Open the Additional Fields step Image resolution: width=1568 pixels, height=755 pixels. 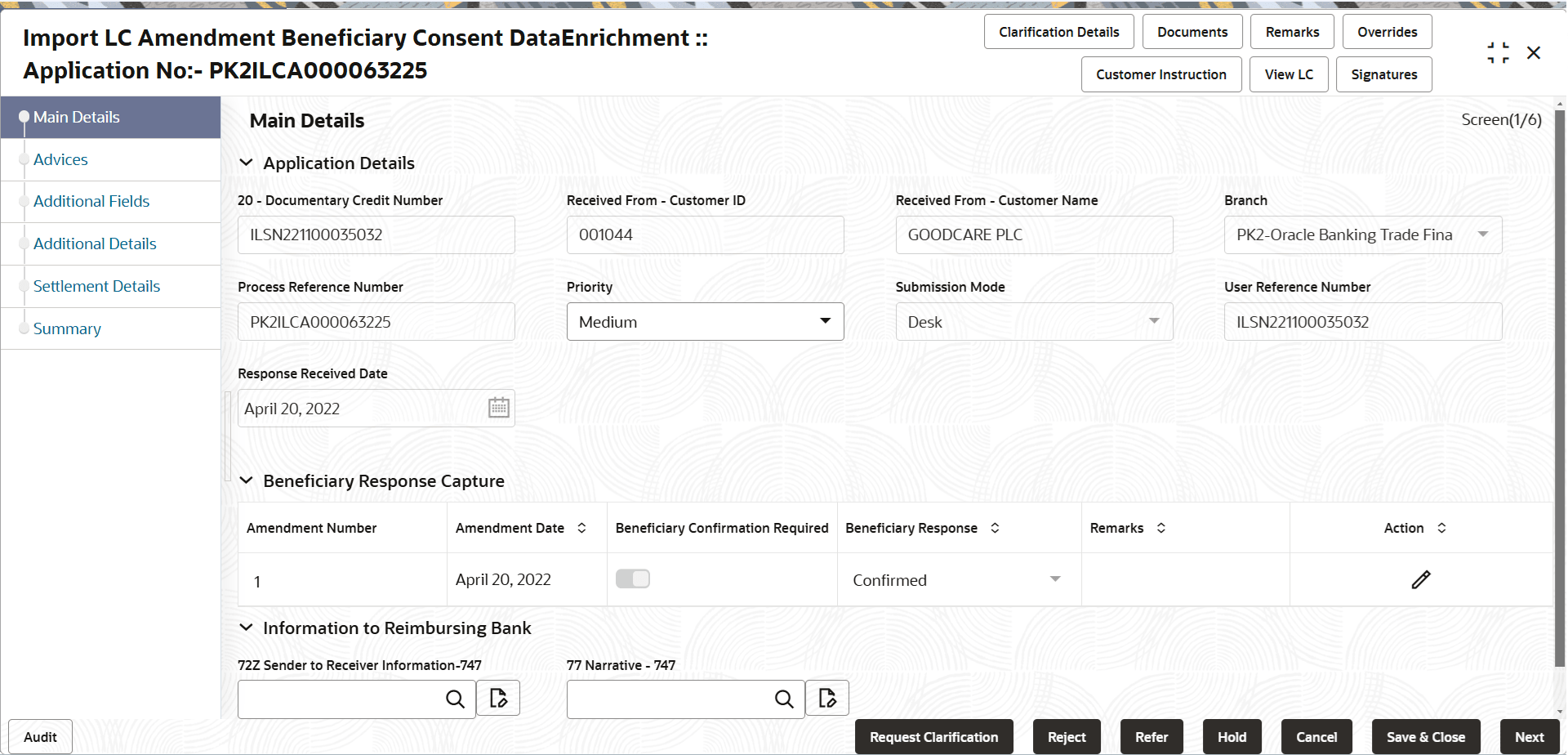(x=91, y=201)
